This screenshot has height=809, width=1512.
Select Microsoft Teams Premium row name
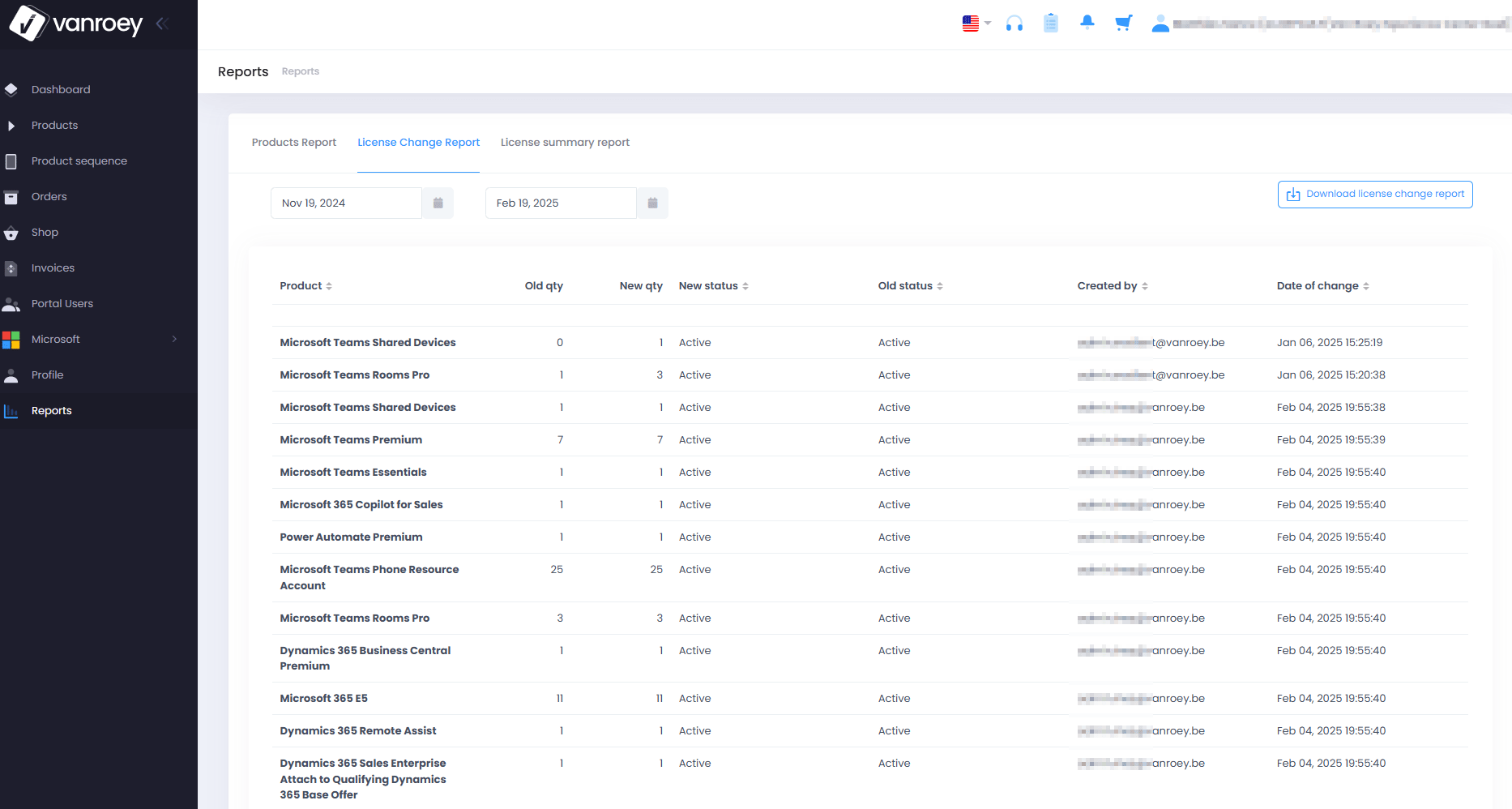click(x=351, y=439)
